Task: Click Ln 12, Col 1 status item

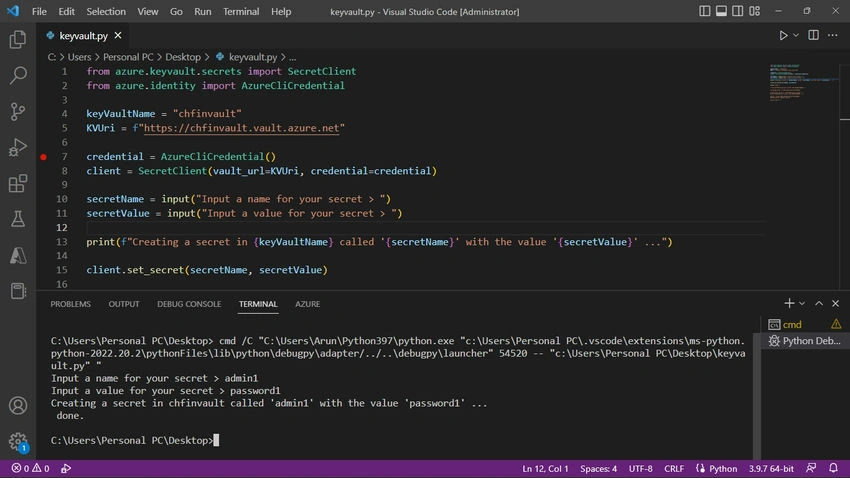Action: (545, 469)
